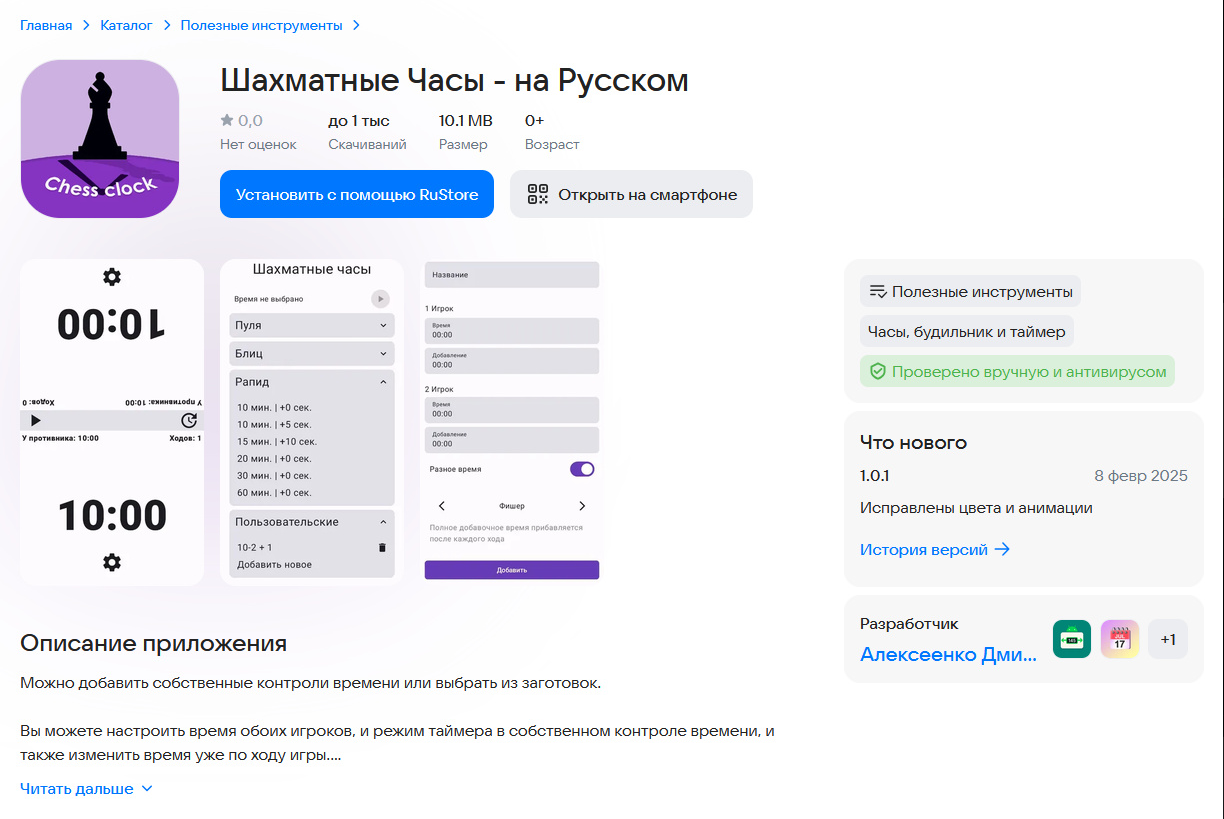Open the second screenshot with time controls list
1224x819 pixels.
click(312, 422)
